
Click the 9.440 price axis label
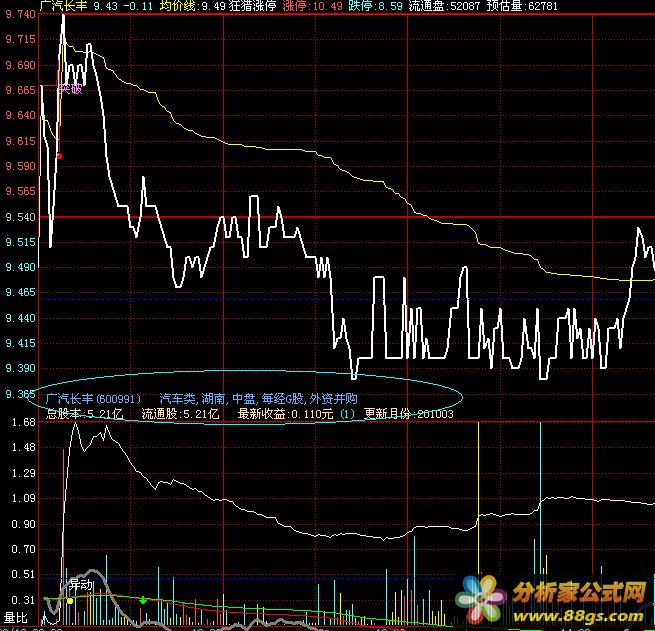click(x=21, y=318)
